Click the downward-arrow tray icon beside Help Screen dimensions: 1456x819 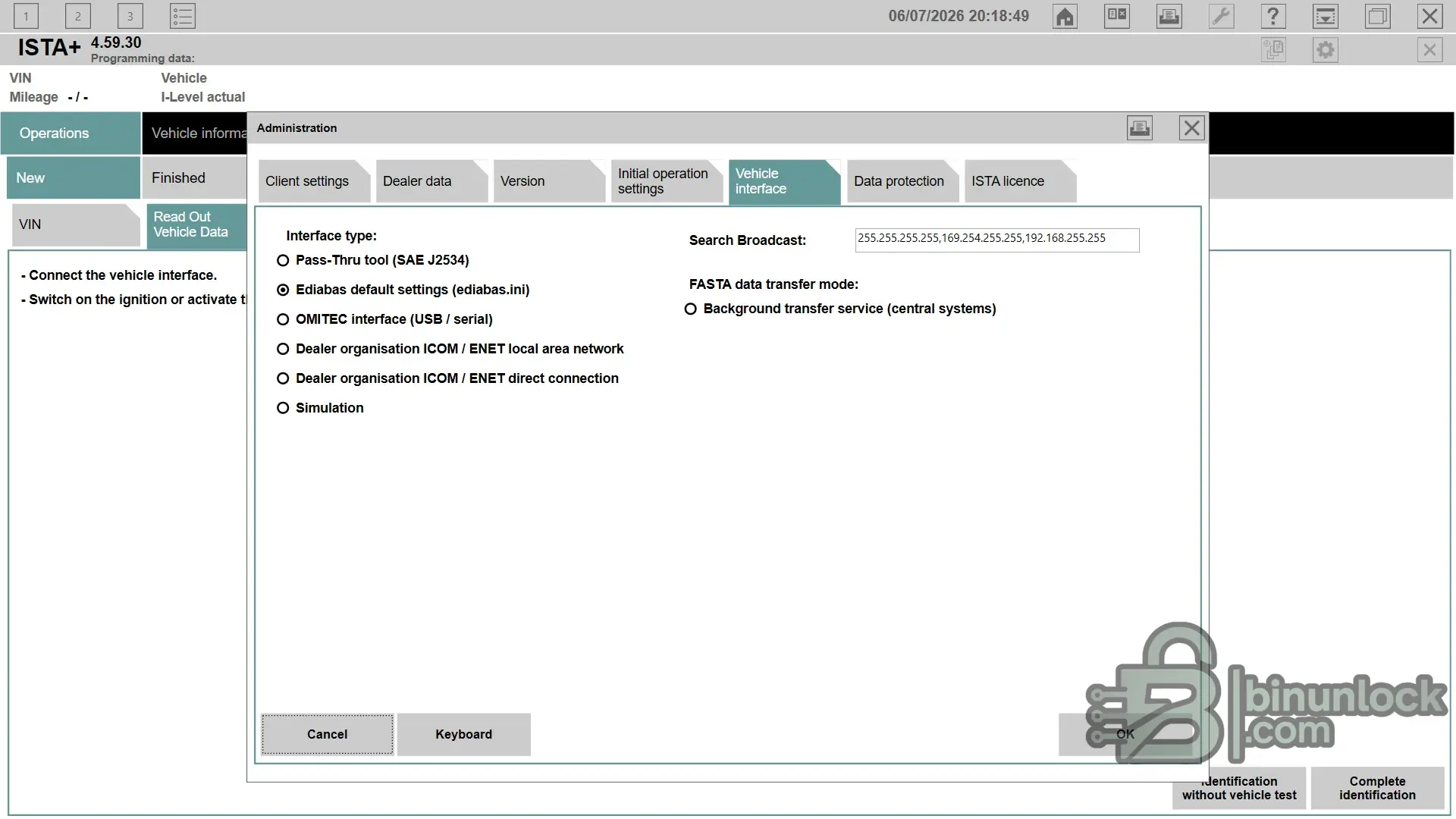(x=1326, y=16)
